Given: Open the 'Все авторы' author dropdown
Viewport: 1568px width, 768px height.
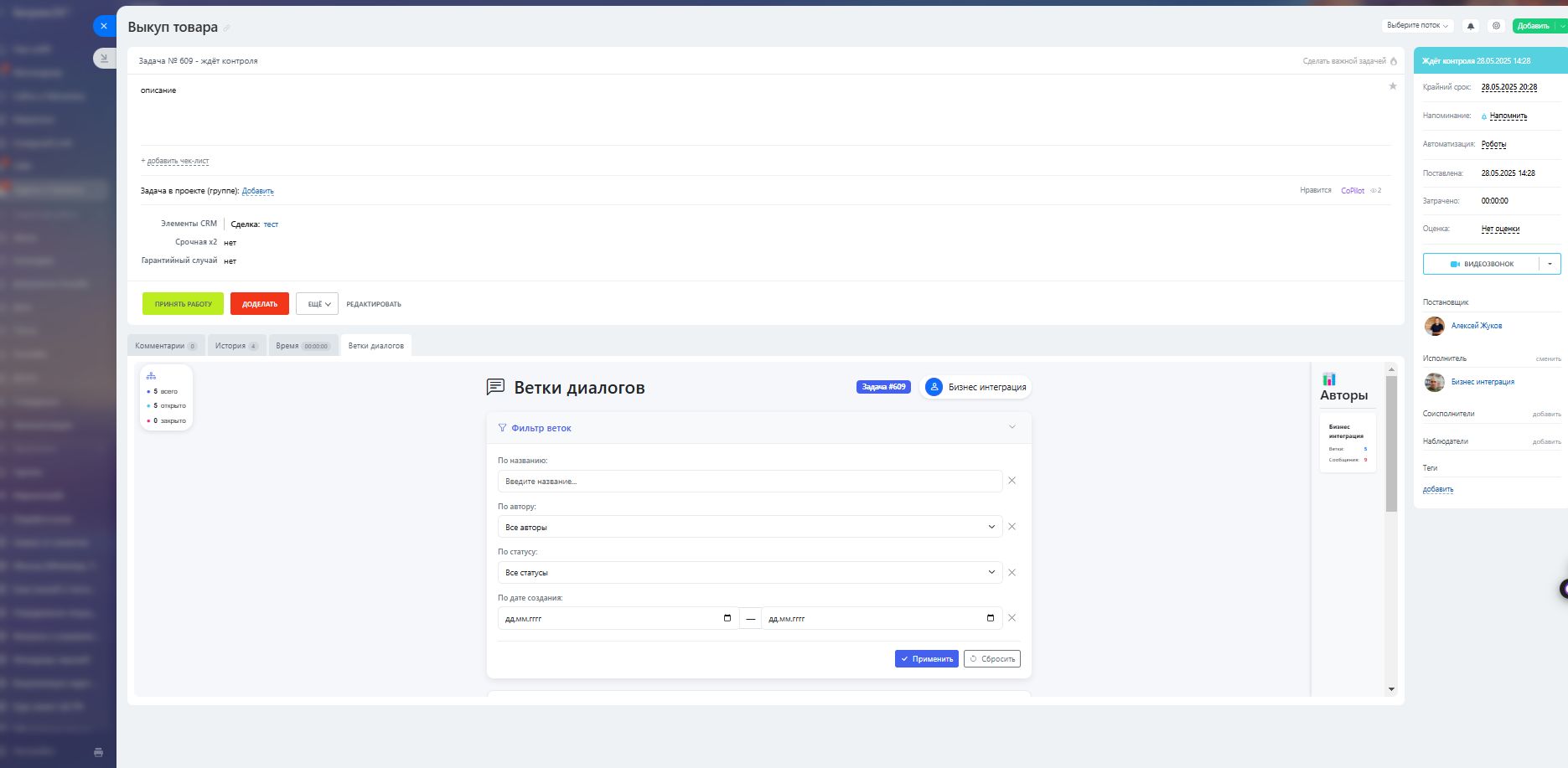Looking at the screenshot, I should coord(749,527).
